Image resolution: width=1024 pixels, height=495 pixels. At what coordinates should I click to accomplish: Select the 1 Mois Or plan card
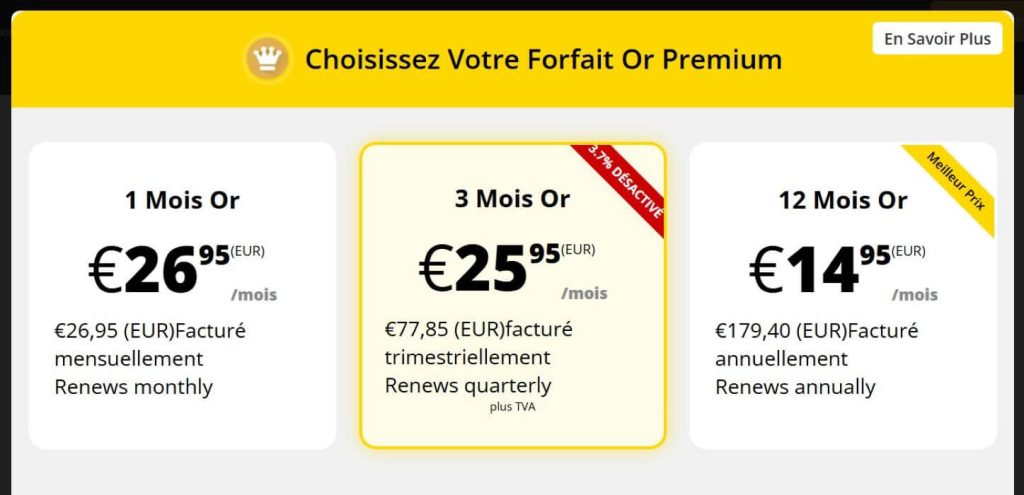(x=182, y=295)
